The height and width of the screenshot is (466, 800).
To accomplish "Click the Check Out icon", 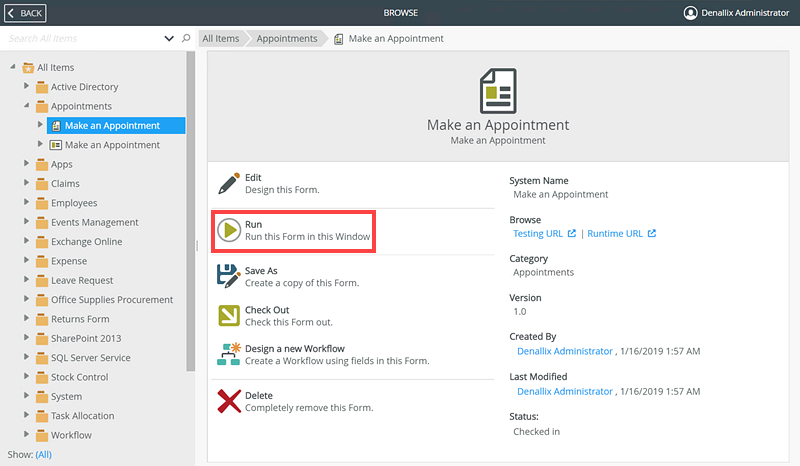I will coord(229,316).
